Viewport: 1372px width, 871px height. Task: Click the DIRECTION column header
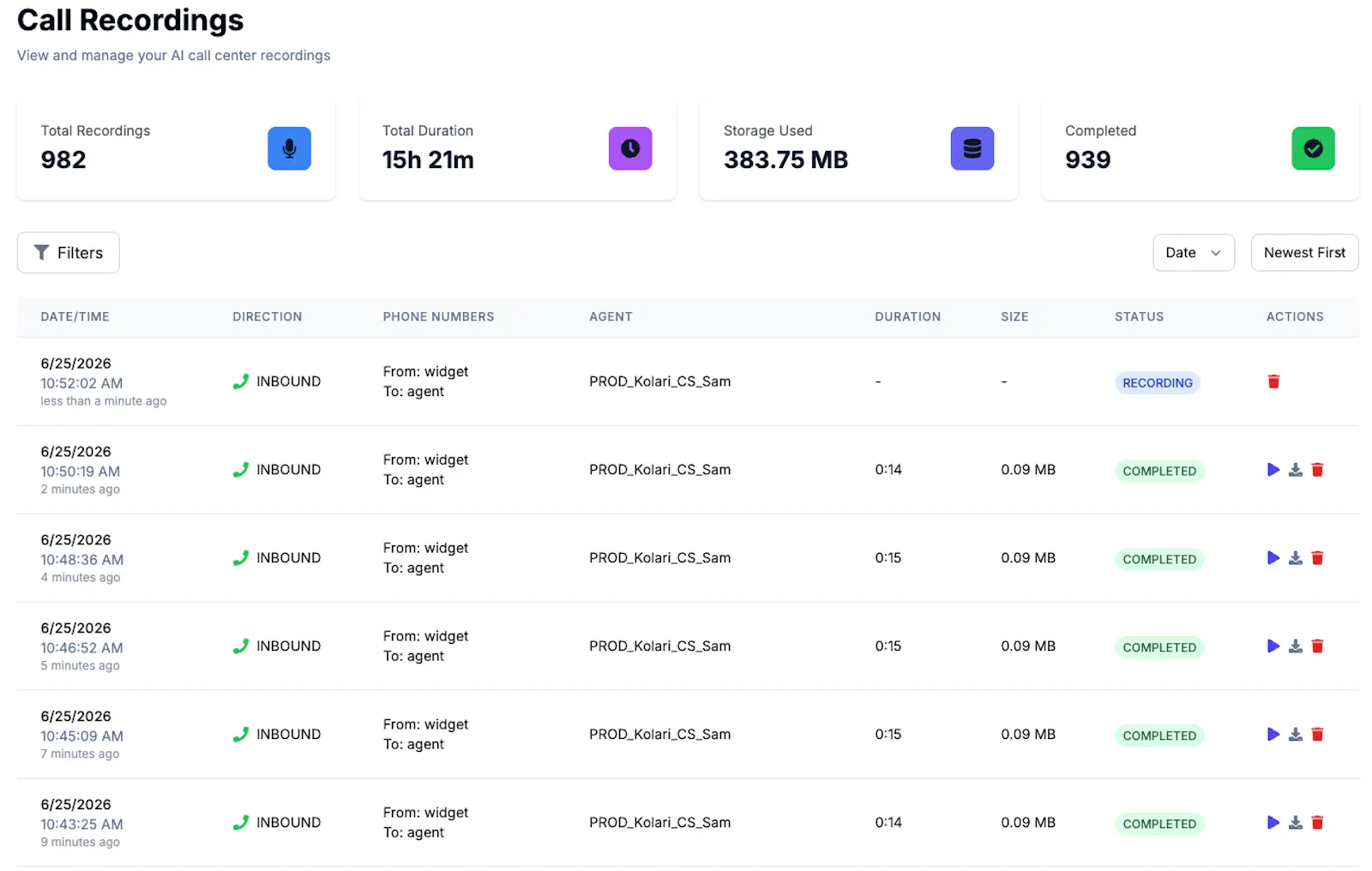(x=268, y=317)
